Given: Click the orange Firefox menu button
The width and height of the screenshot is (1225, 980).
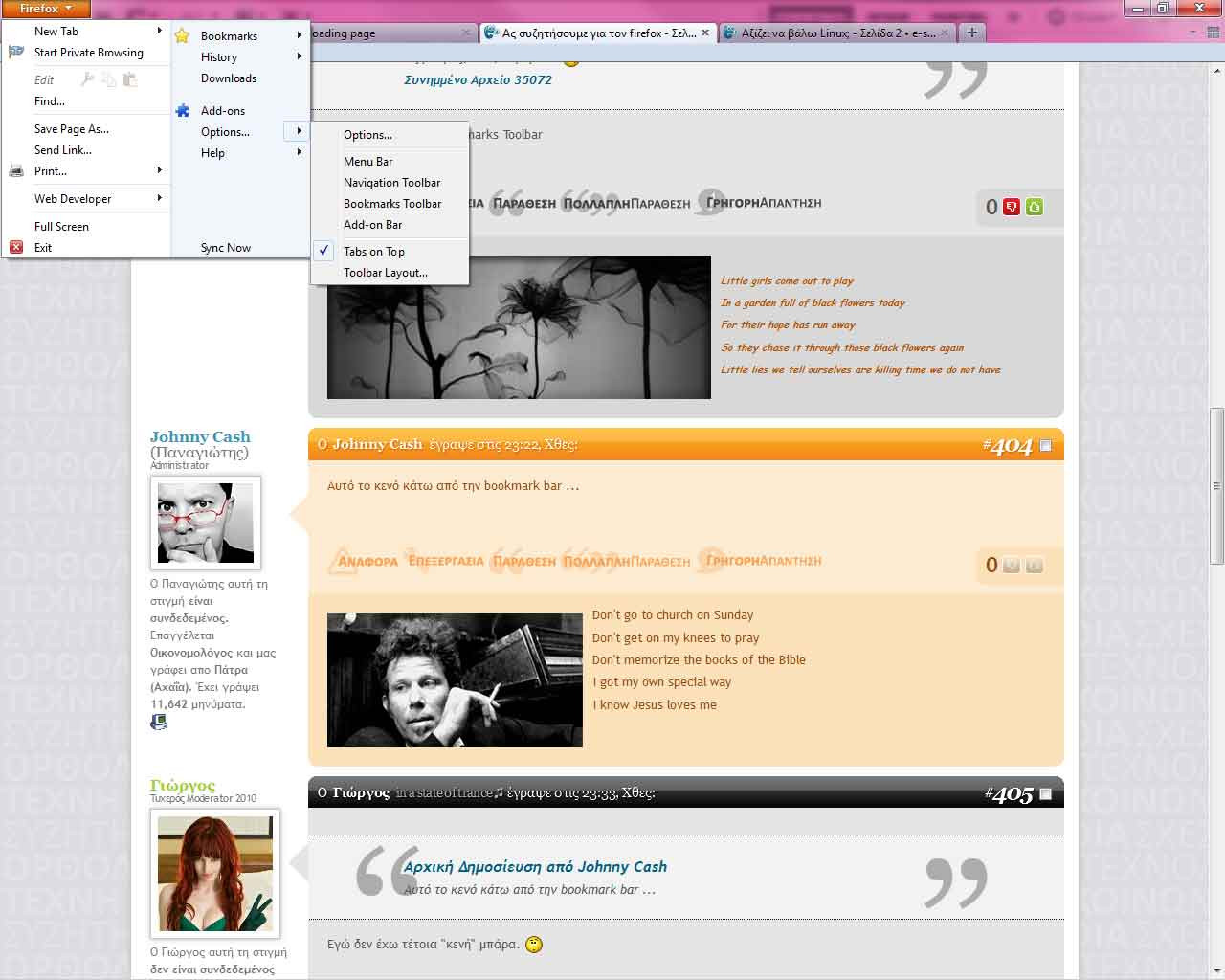Looking at the screenshot, I should (46, 9).
